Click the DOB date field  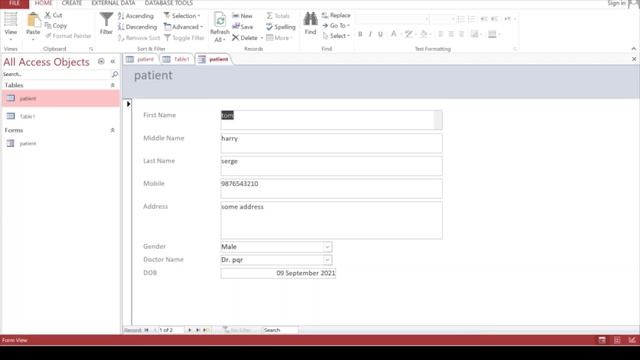[278, 273]
